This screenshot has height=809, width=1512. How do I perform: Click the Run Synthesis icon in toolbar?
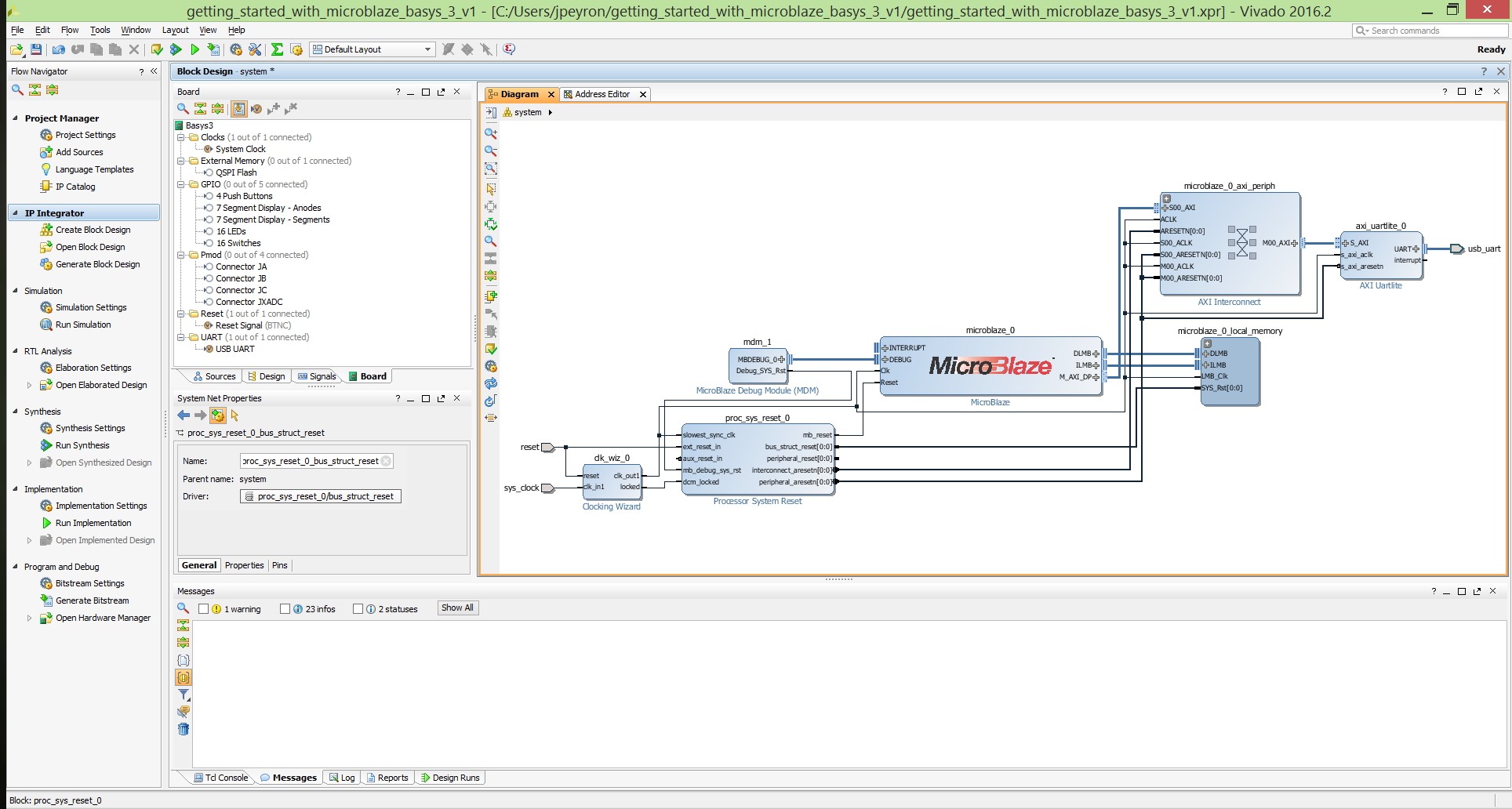point(176,49)
